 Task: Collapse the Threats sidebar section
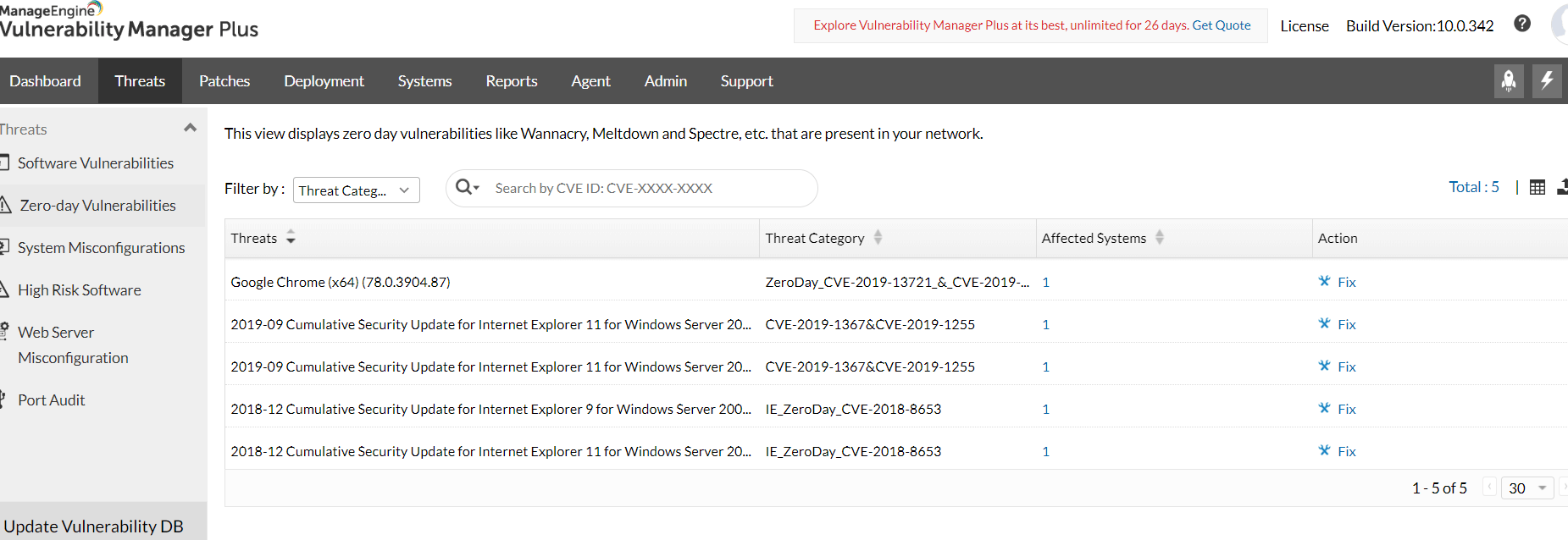190,129
